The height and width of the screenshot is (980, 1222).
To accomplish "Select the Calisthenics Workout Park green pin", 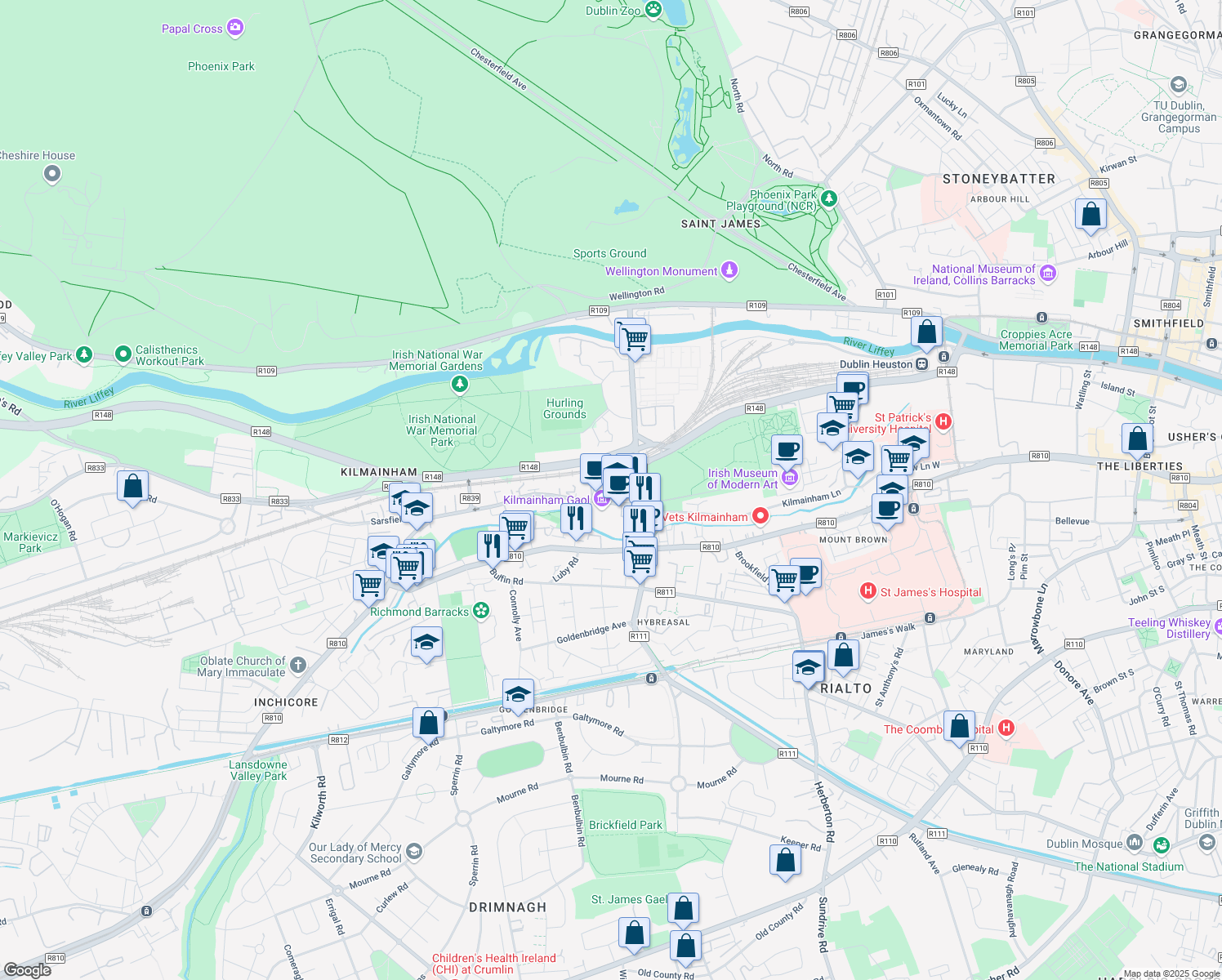I will pyautogui.click(x=123, y=354).
